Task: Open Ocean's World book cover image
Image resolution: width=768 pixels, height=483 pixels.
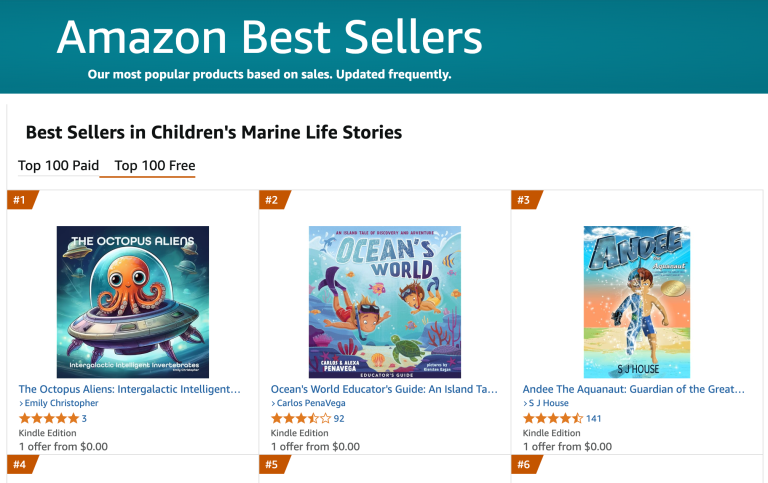Action: pos(385,301)
